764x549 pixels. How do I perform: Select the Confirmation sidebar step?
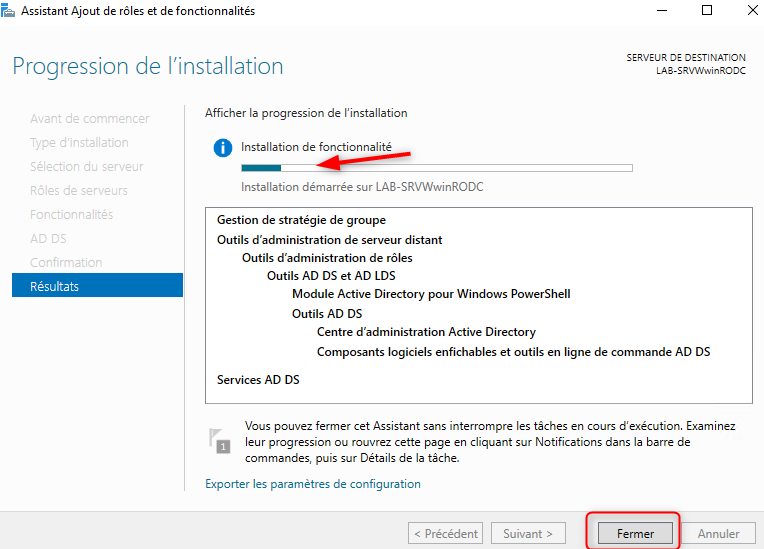[66, 262]
